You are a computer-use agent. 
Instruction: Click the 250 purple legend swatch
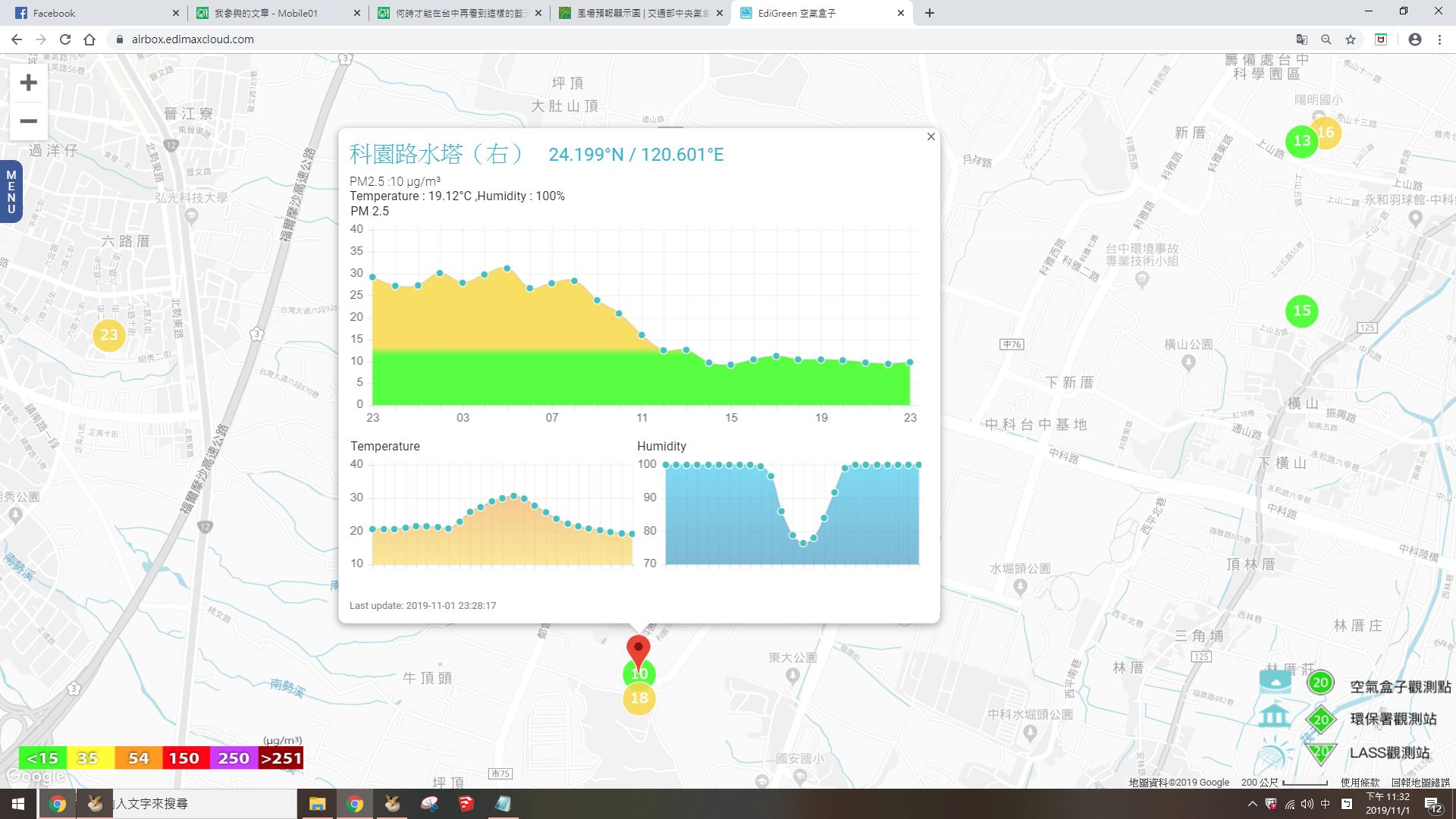click(233, 758)
